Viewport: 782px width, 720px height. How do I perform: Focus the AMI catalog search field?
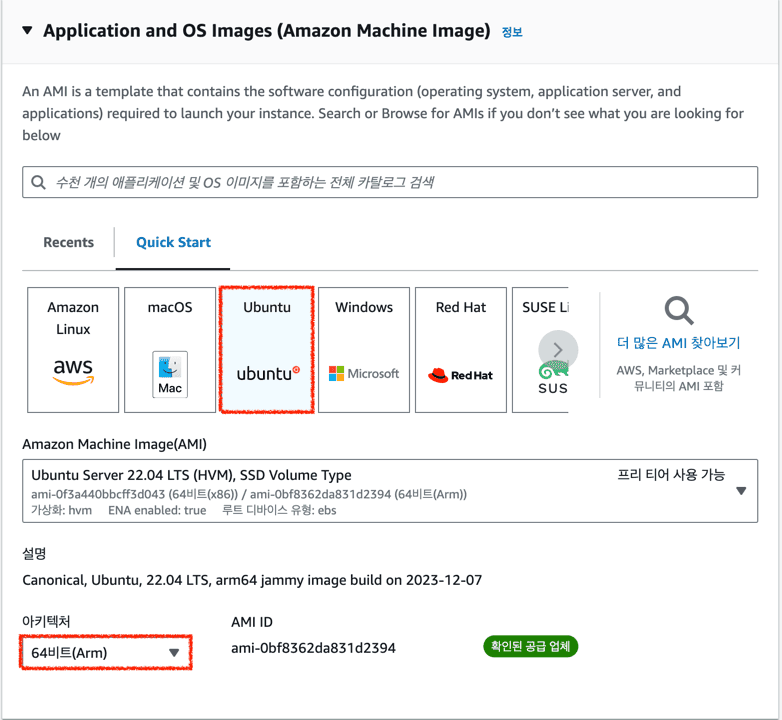[390, 182]
